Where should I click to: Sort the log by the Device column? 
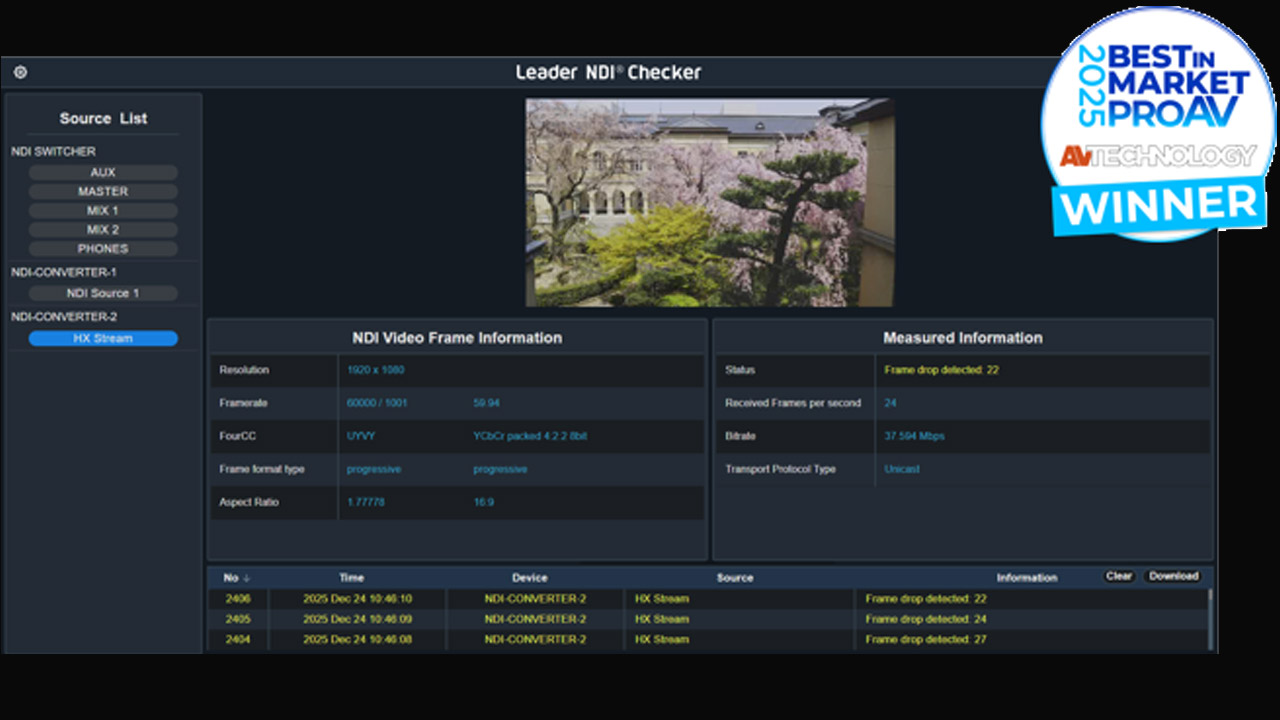pos(530,577)
